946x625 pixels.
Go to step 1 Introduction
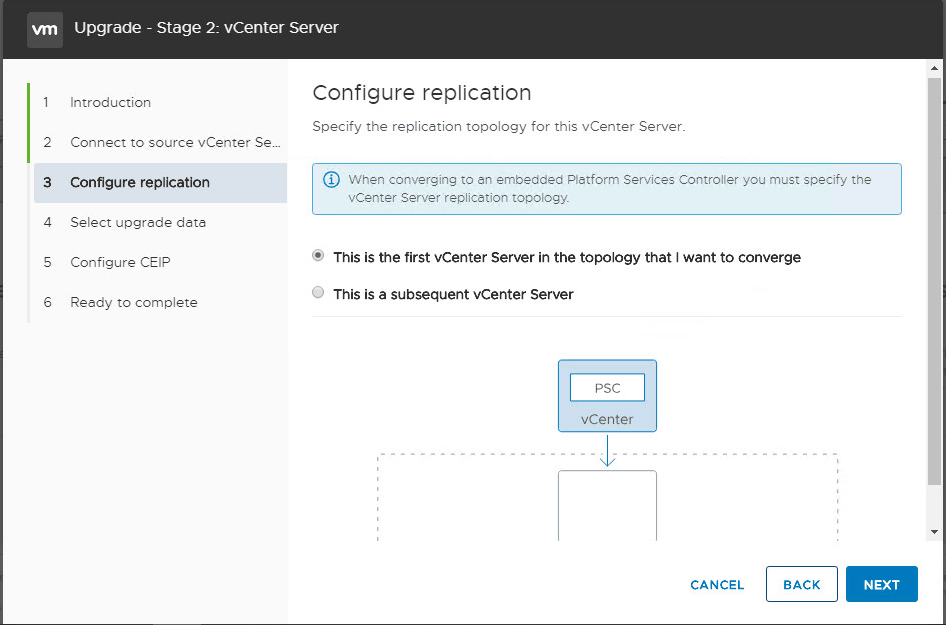110,102
